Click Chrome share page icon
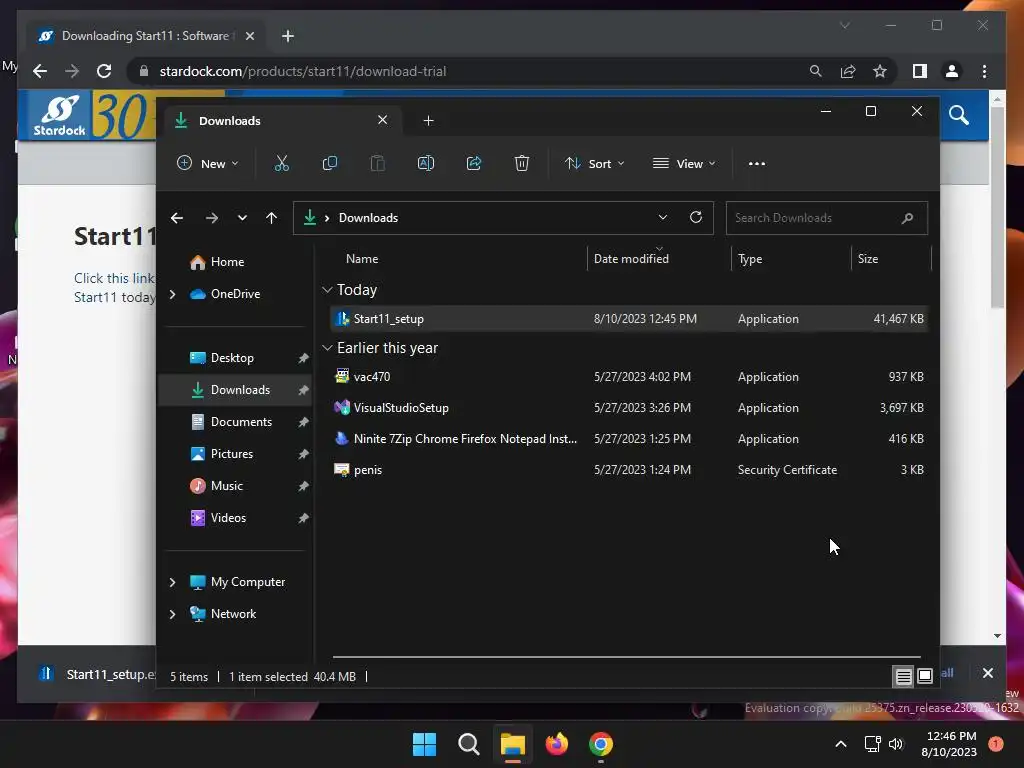The image size is (1024, 768). tap(848, 71)
